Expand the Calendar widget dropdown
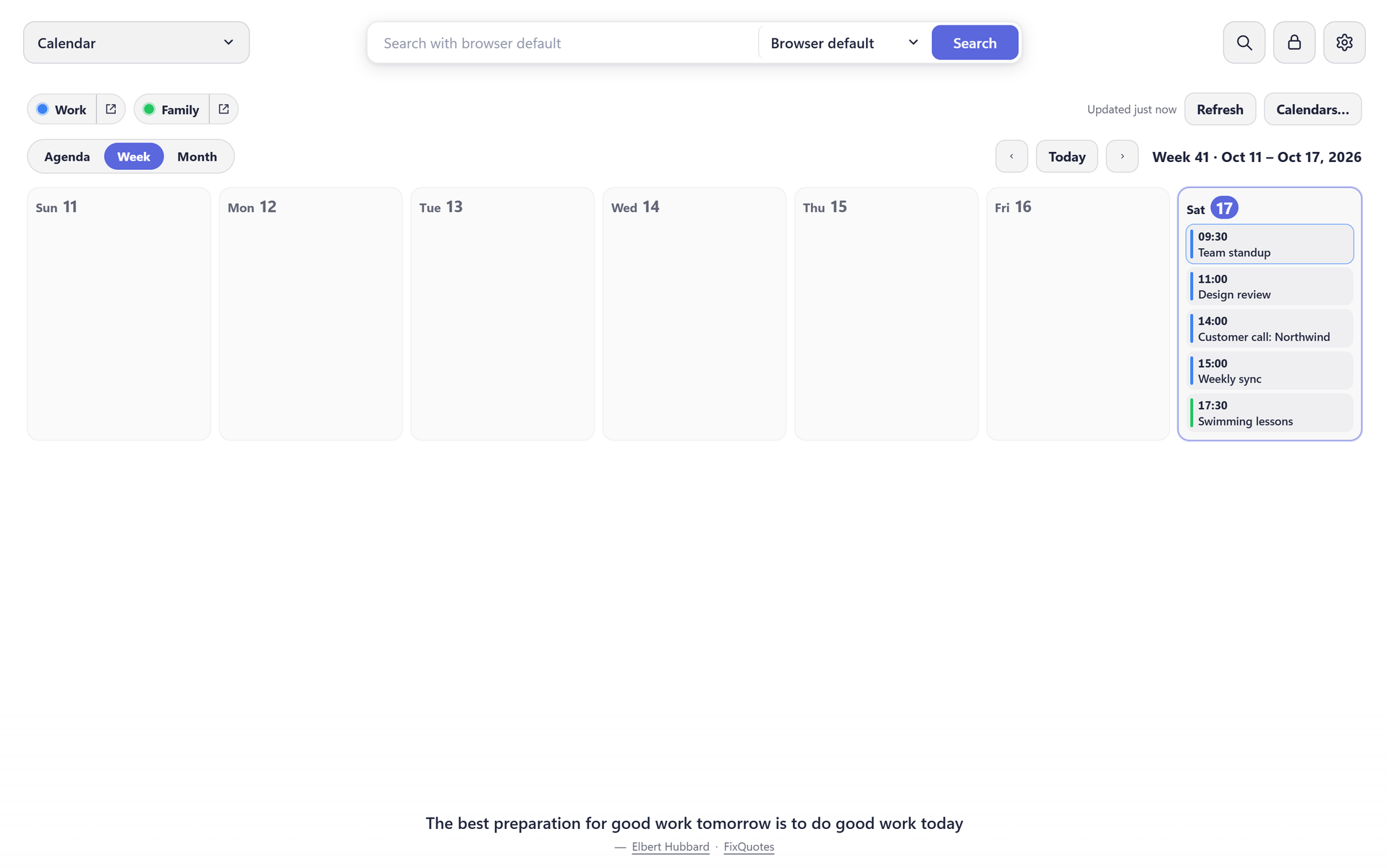1389x868 pixels. pos(136,43)
